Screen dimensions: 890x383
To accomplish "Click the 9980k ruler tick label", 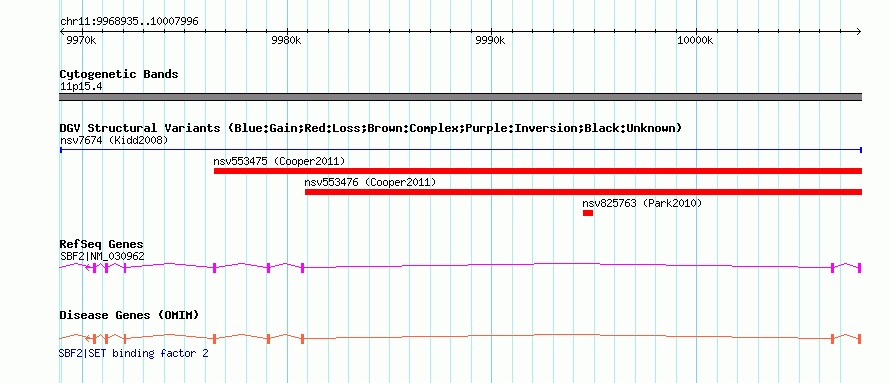I will (x=286, y=41).
